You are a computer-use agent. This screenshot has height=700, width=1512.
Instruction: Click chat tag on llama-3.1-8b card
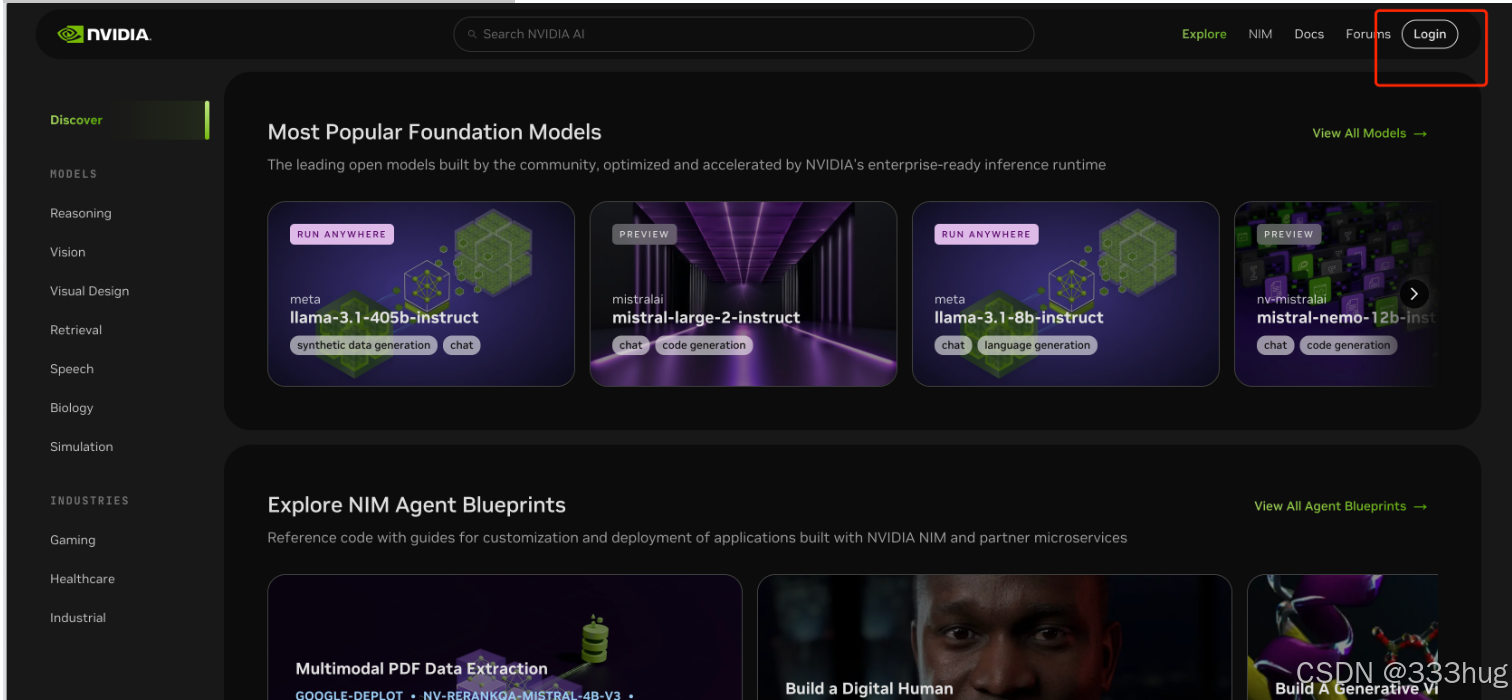click(x=954, y=345)
